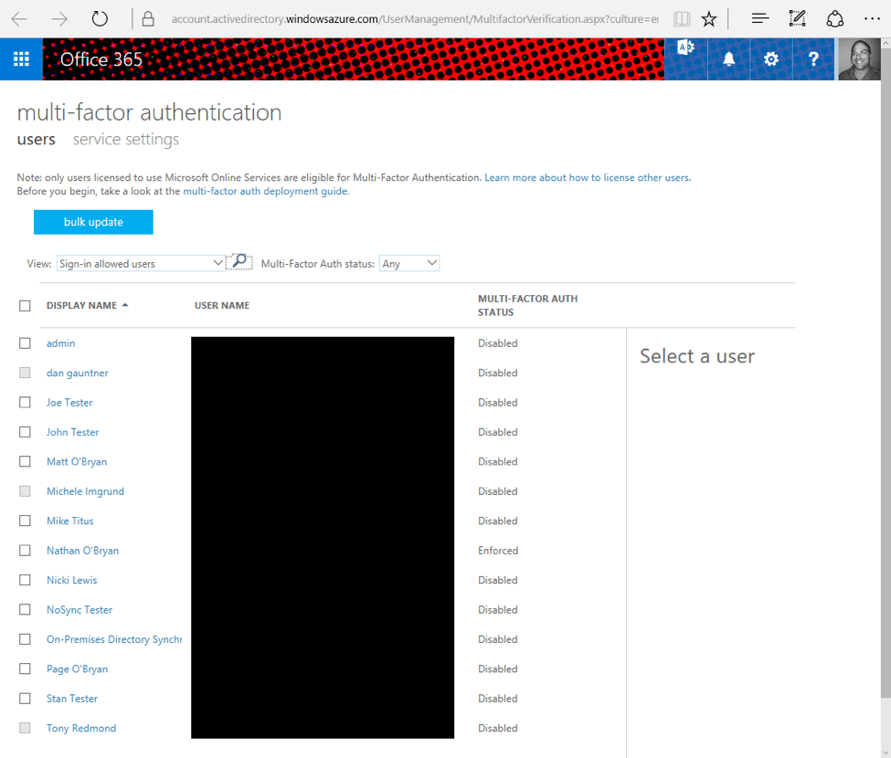Screen dimensions: 891x758
Task: Click Enforced status for Nathan O'Bryan
Action: [x=498, y=551]
